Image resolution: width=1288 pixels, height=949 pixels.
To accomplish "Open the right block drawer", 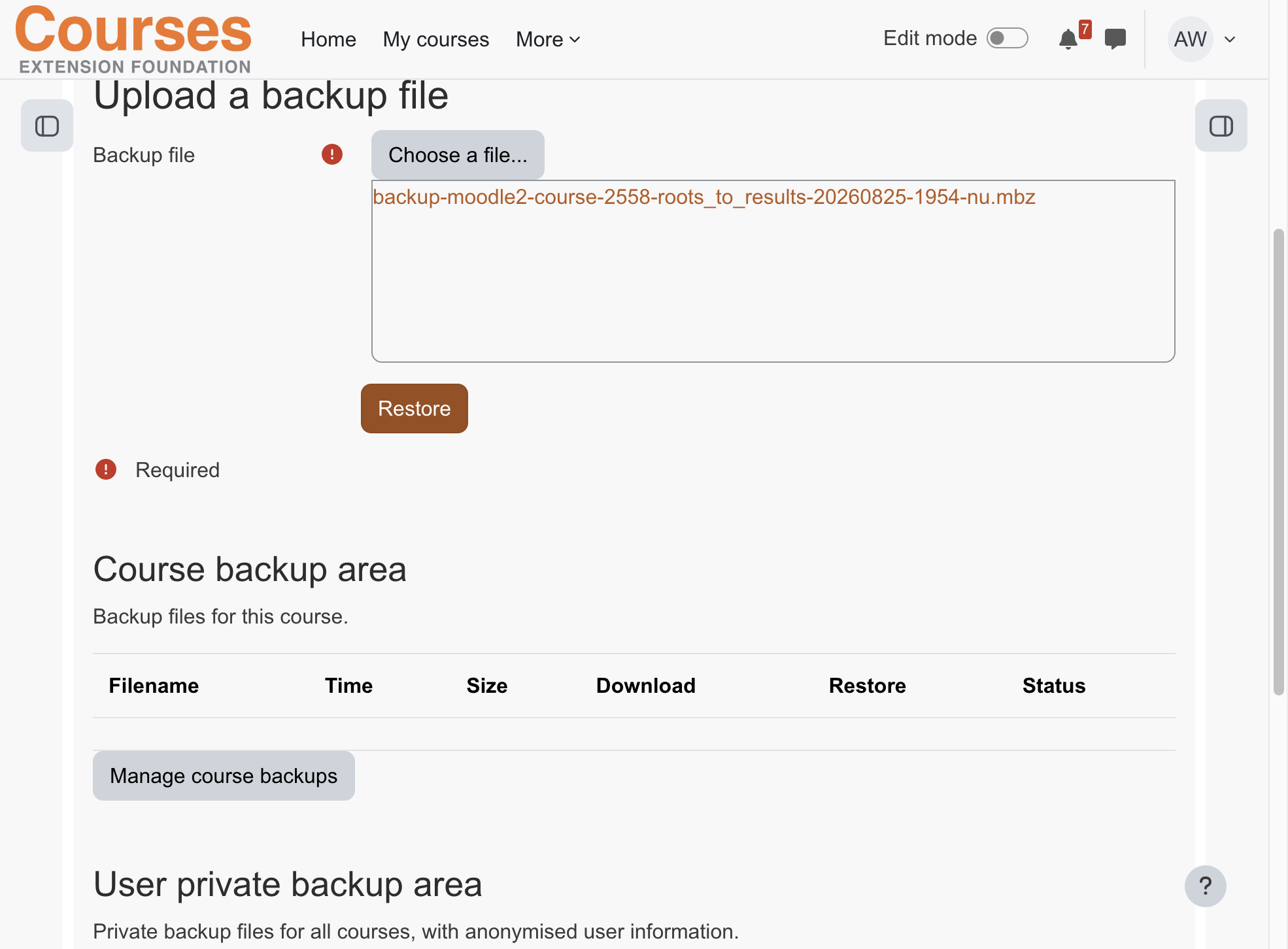I will (1221, 125).
